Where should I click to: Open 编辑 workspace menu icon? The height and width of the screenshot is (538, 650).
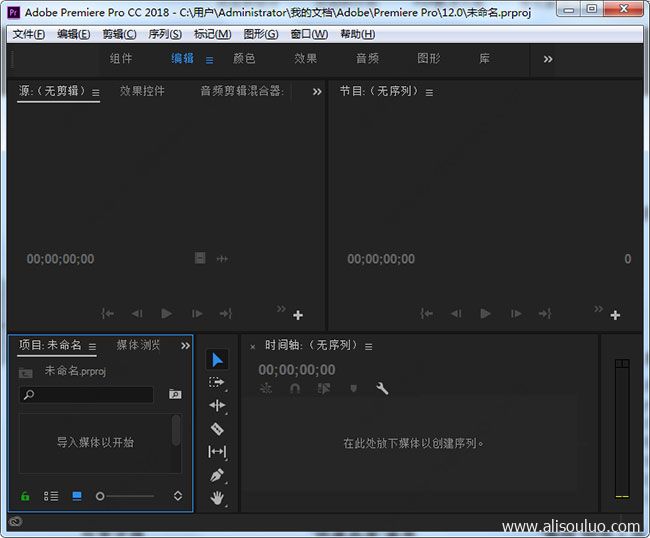(x=210, y=61)
